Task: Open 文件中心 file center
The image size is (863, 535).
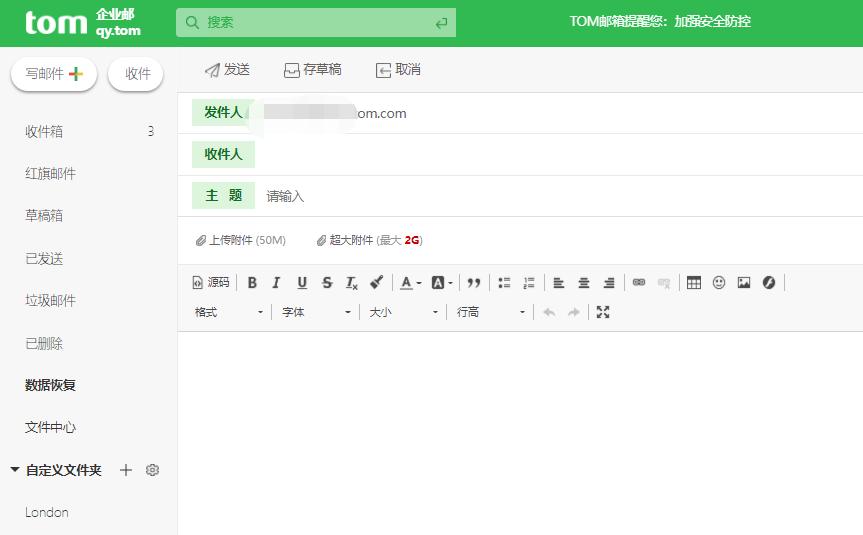Action: coord(50,427)
